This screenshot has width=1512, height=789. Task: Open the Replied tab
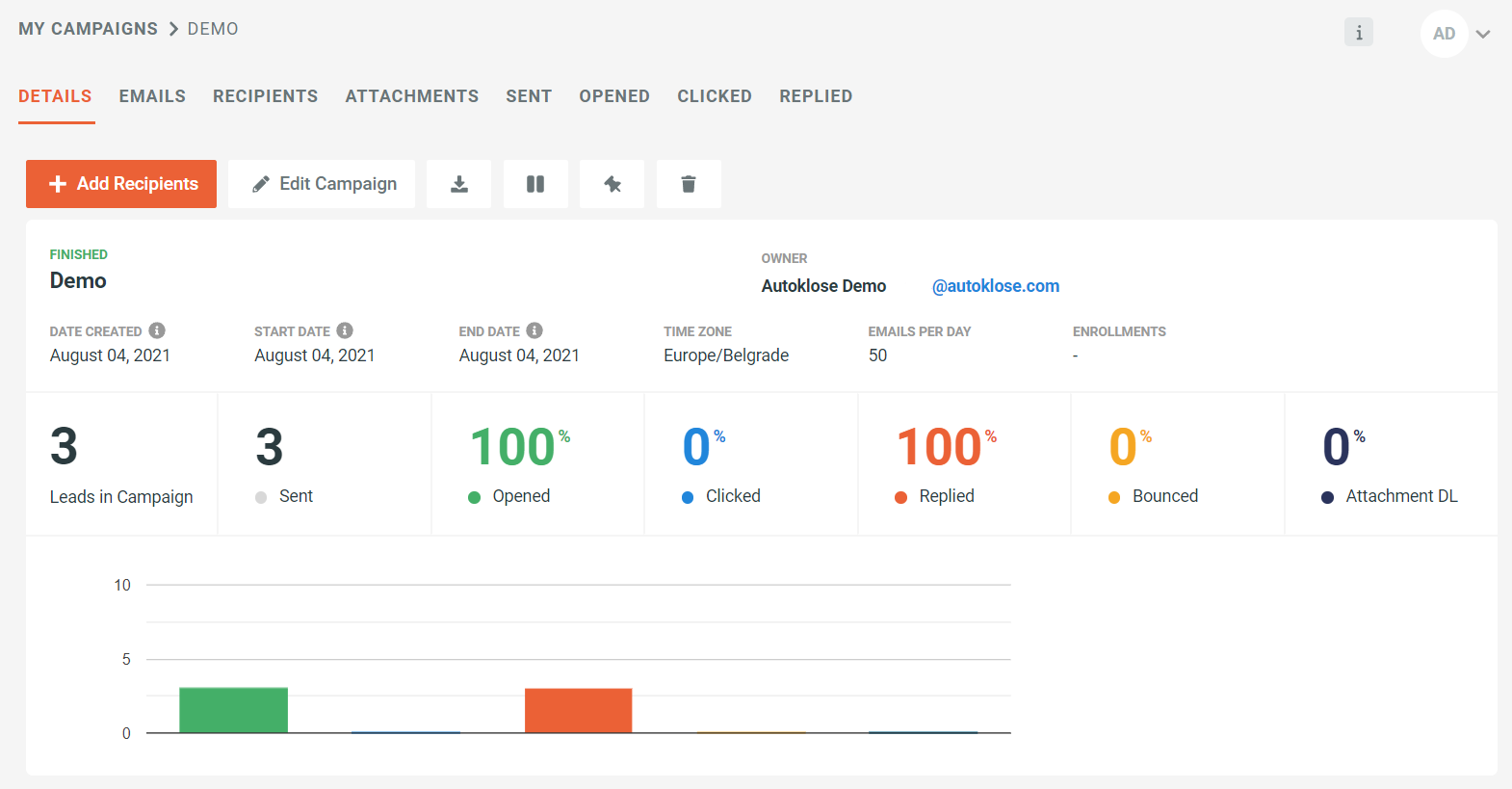point(816,96)
